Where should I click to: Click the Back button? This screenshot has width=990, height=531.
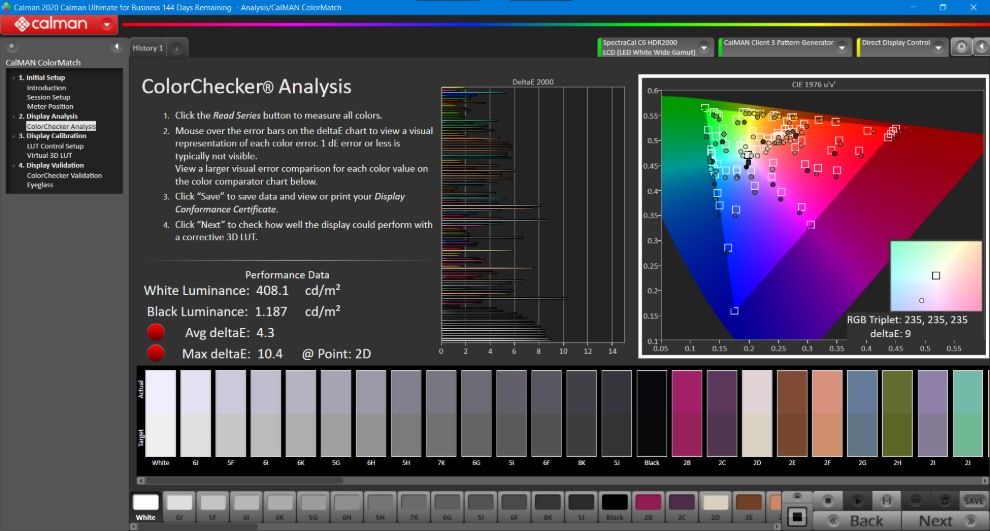(x=857, y=521)
